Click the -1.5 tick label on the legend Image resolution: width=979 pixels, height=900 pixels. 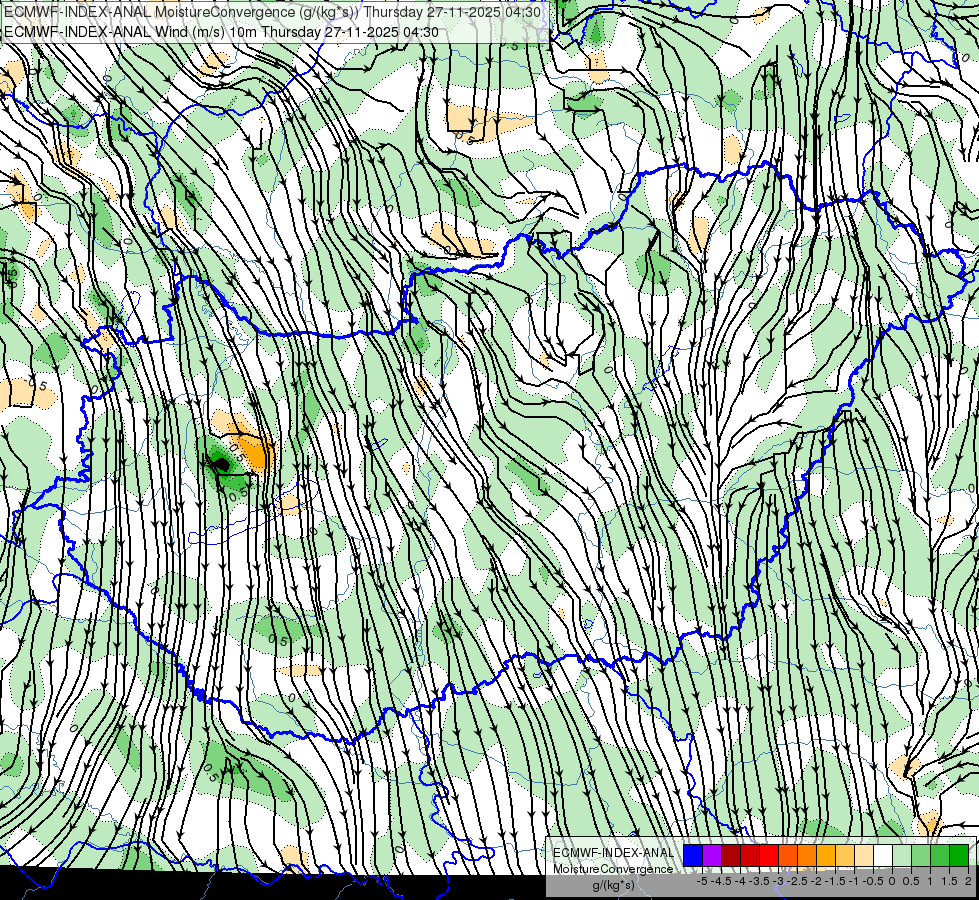pyautogui.click(x=834, y=881)
